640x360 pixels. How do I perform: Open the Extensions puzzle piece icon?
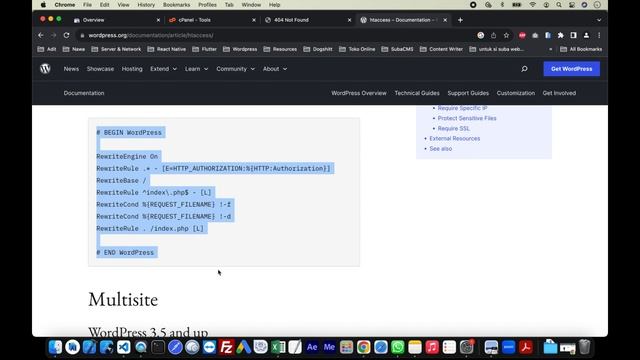561,36
